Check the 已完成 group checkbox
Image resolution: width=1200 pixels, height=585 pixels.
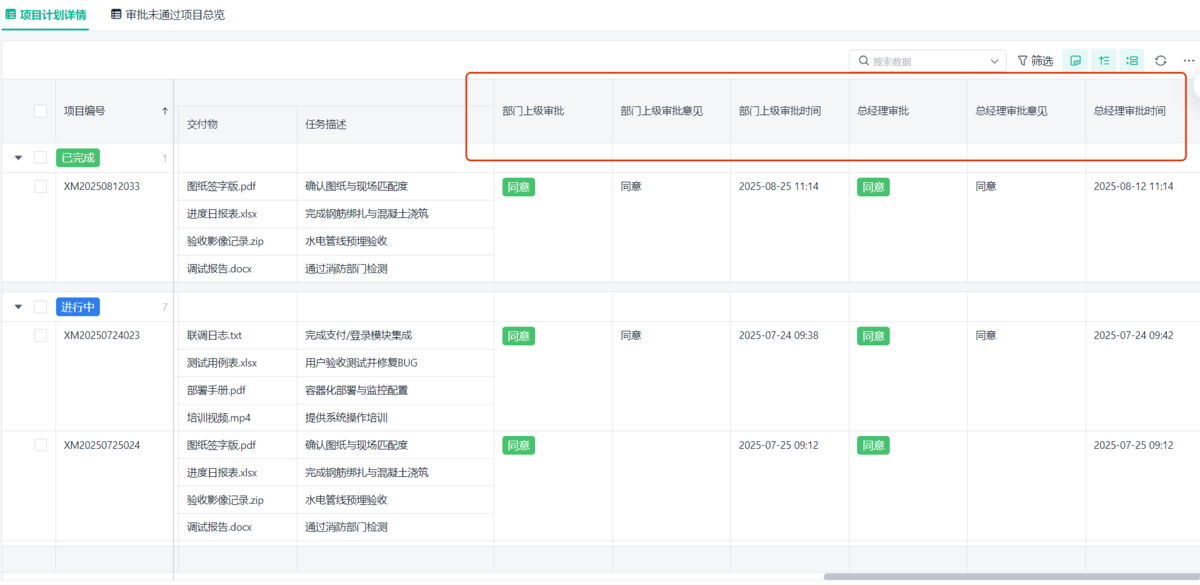coord(41,157)
